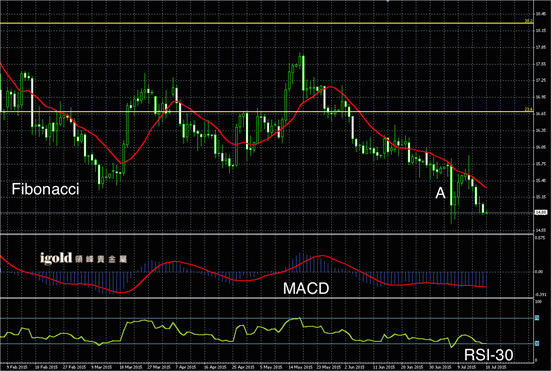The height and width of the screenshot is (371, 552).
Task: Click the letter A chart annotation
Action: [440, 193]
